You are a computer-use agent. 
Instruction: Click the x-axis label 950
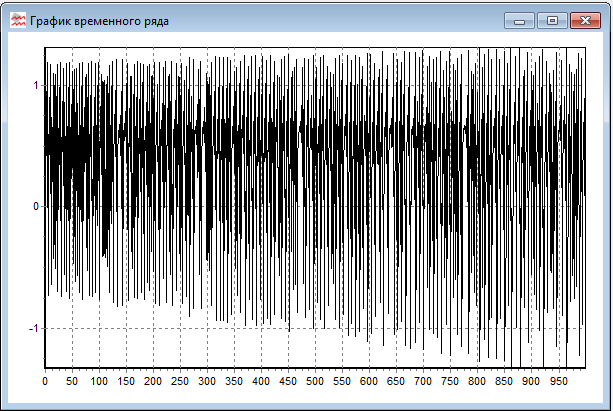[x=557, y=382]
